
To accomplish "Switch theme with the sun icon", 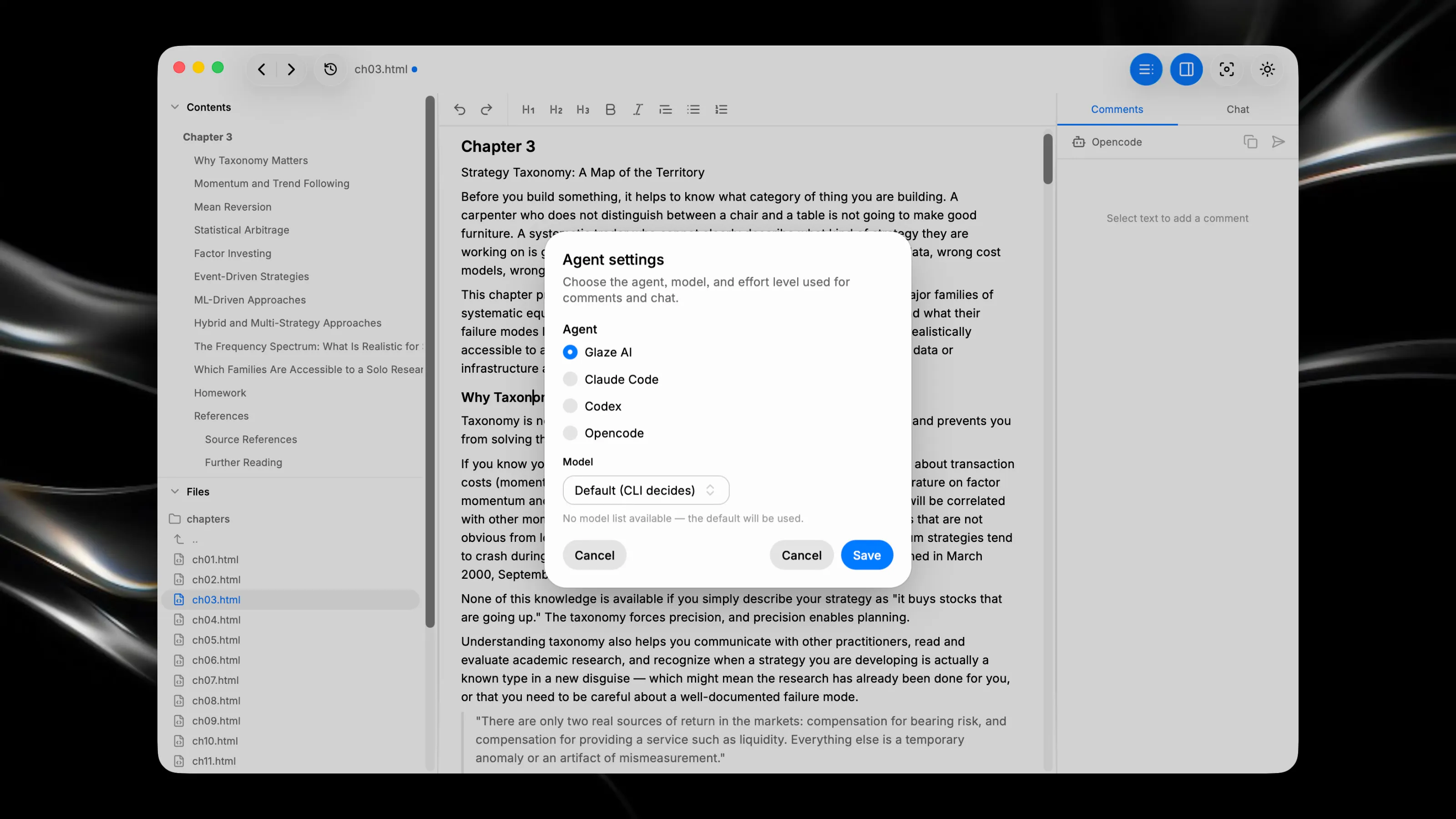I will [1267, 69].
